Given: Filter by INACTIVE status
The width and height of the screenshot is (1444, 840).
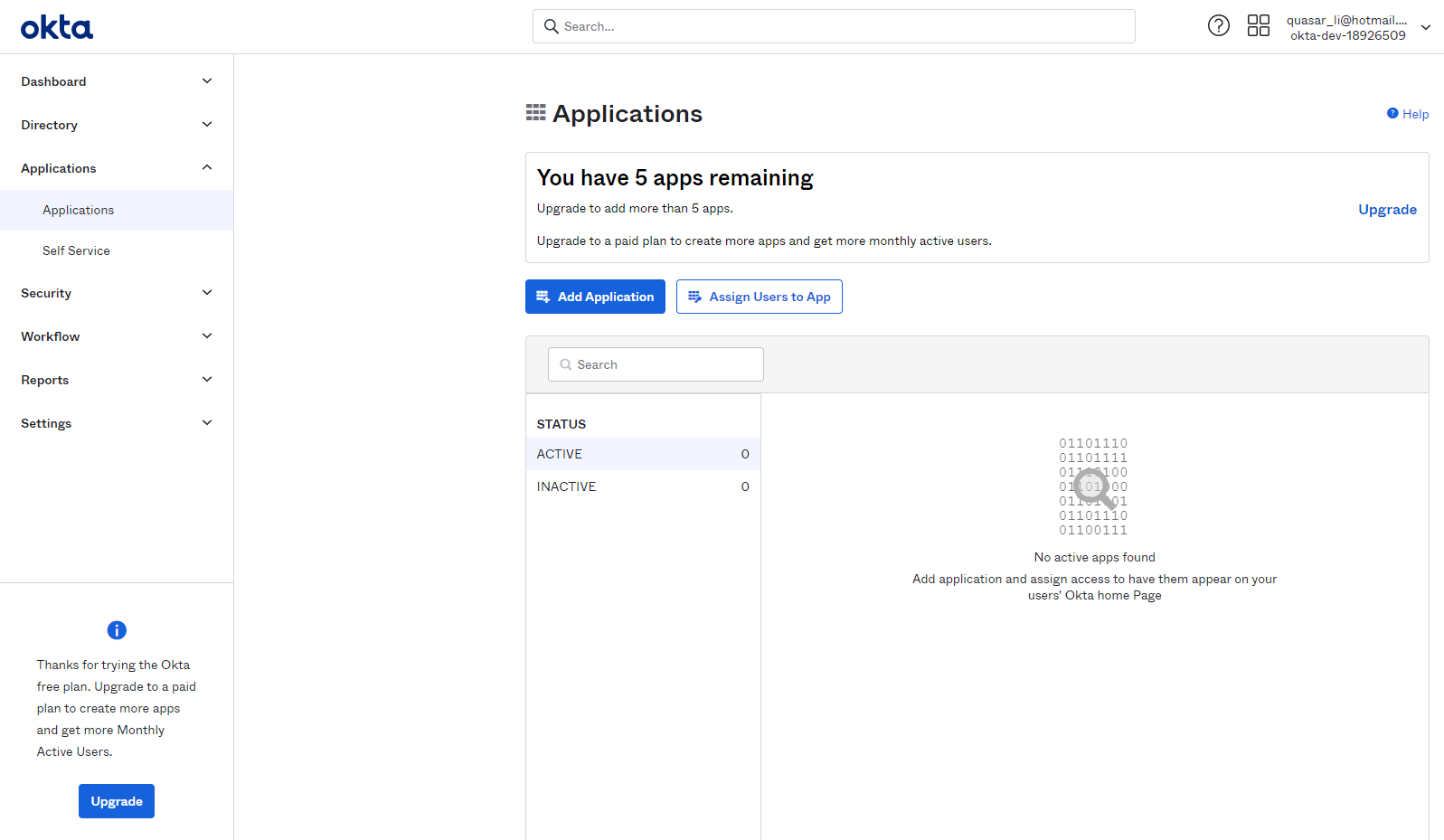Looking at the screenshot, I should click(643, 486).
